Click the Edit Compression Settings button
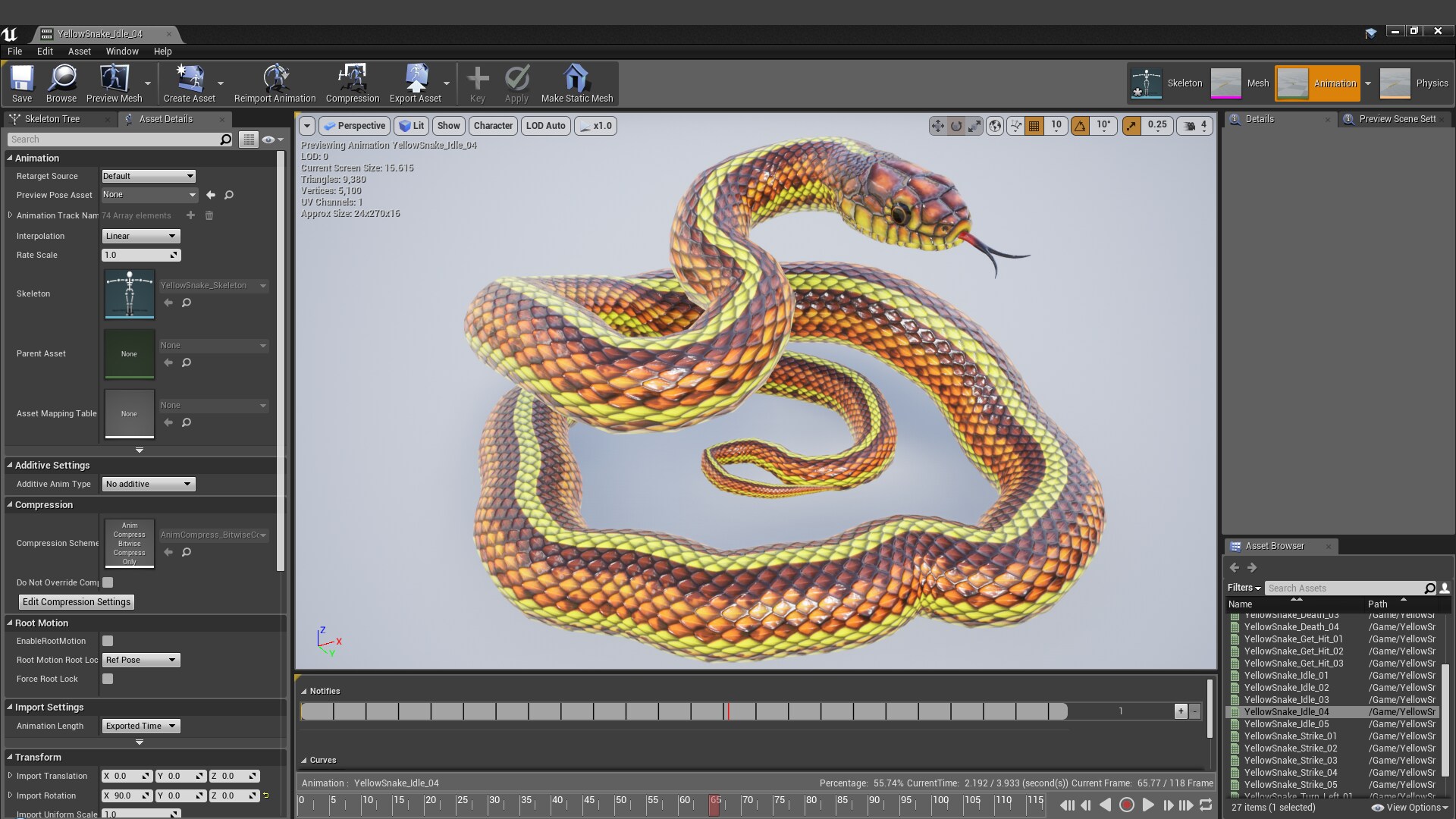Screen dimensions: 1456x819 click(x=76, y=601)
